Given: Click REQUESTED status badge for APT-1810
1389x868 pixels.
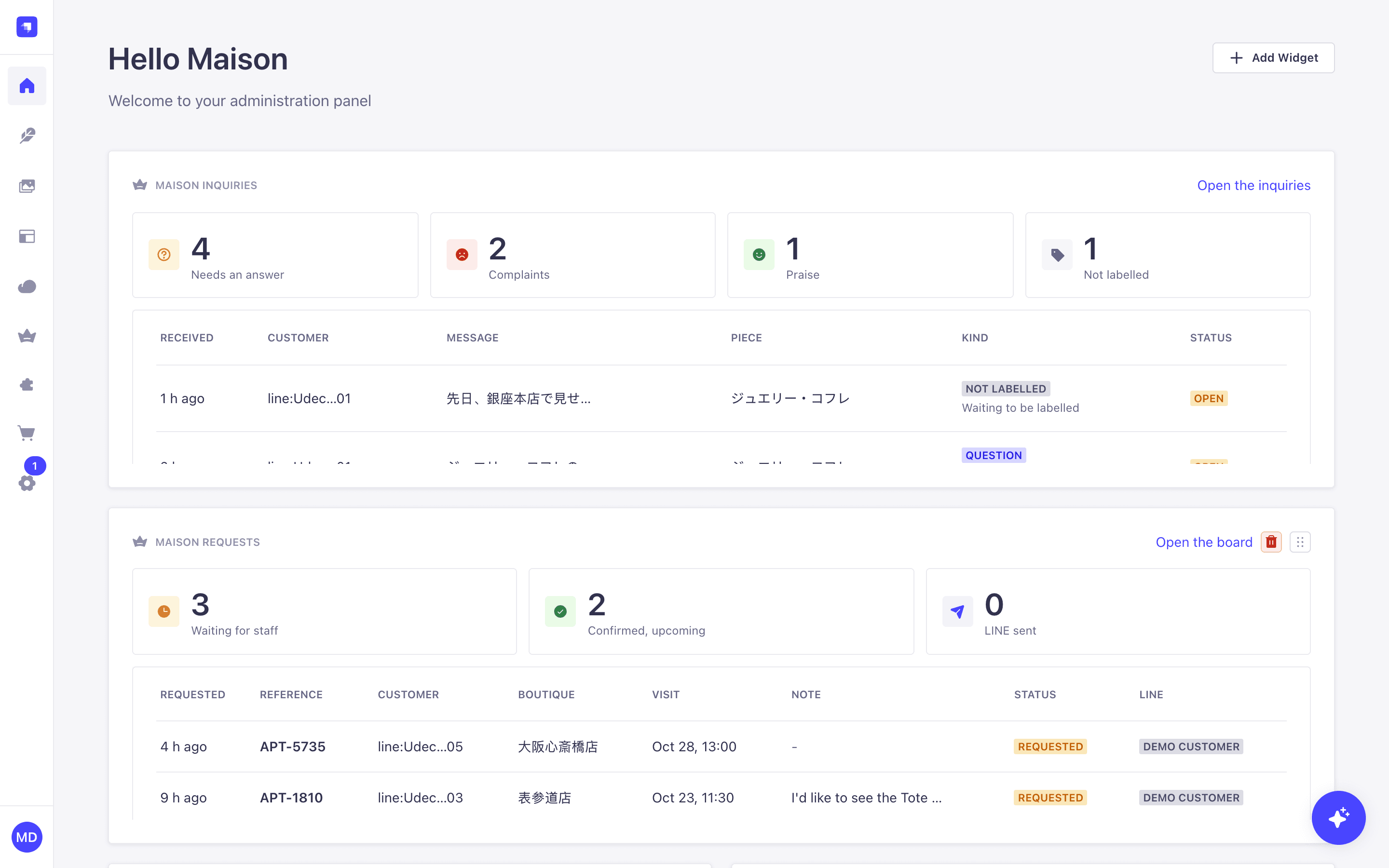Looking at the screenshot, I should [x=1050, y=798].
